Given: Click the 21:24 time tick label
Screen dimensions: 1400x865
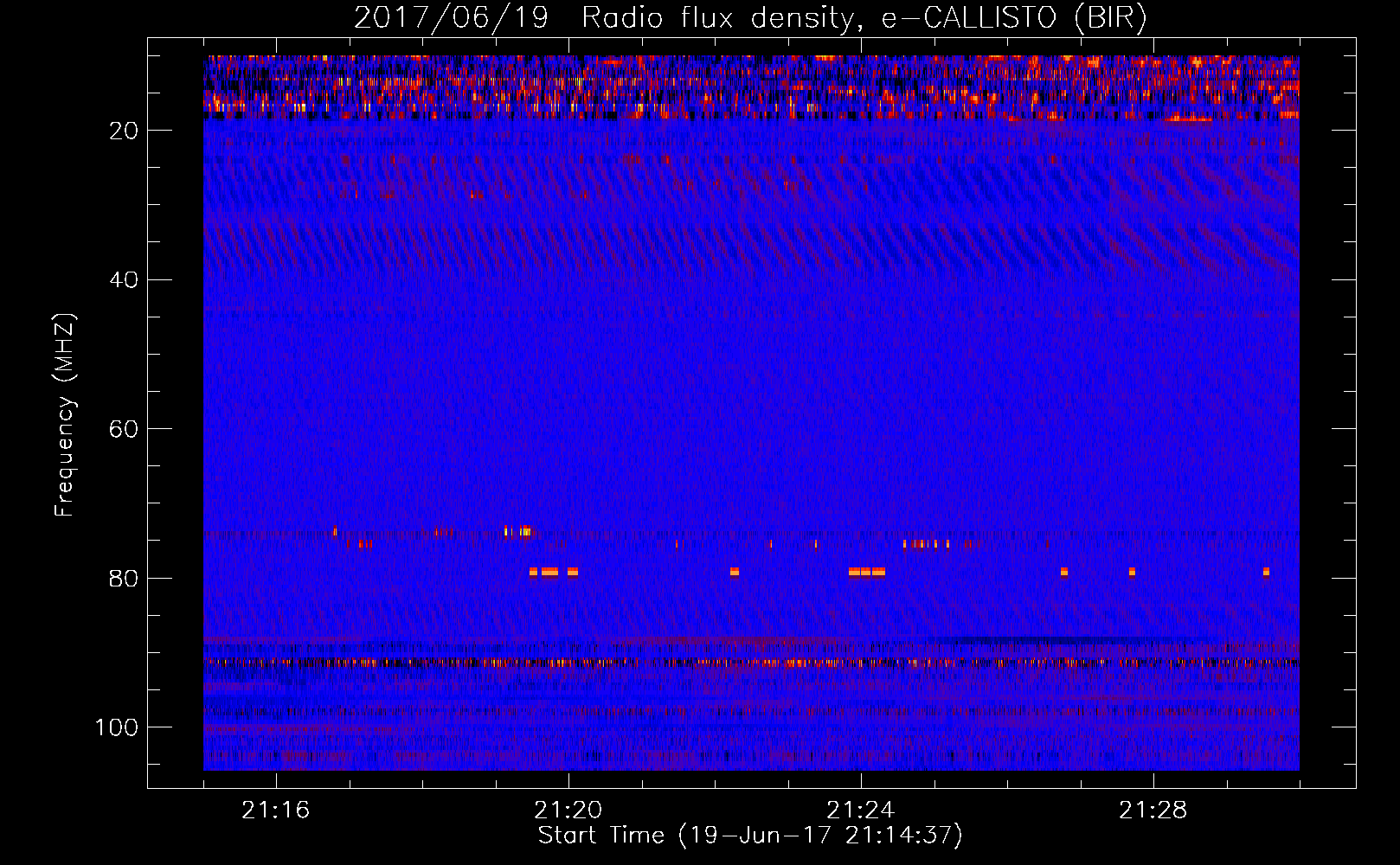Looking at the screenshot, I should [x=861, y=811].
